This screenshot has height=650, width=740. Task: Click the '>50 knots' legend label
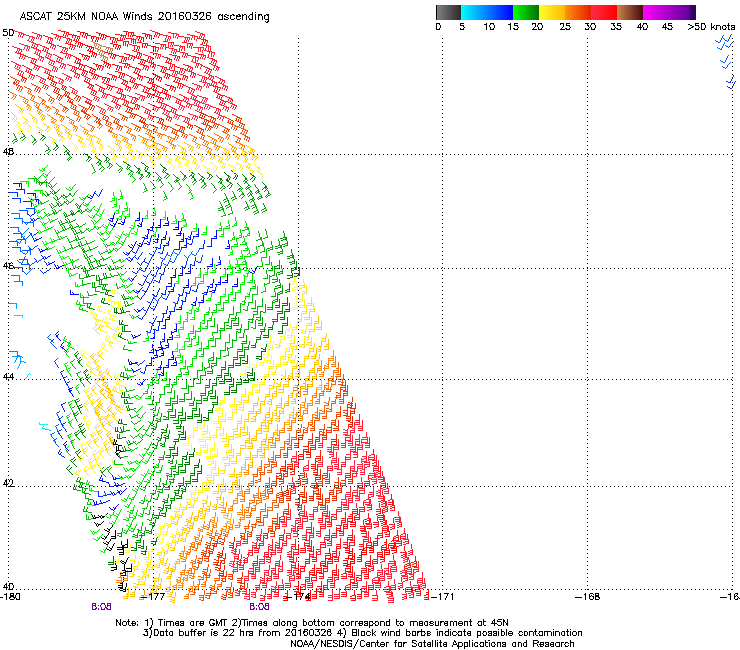pos(711,27)
